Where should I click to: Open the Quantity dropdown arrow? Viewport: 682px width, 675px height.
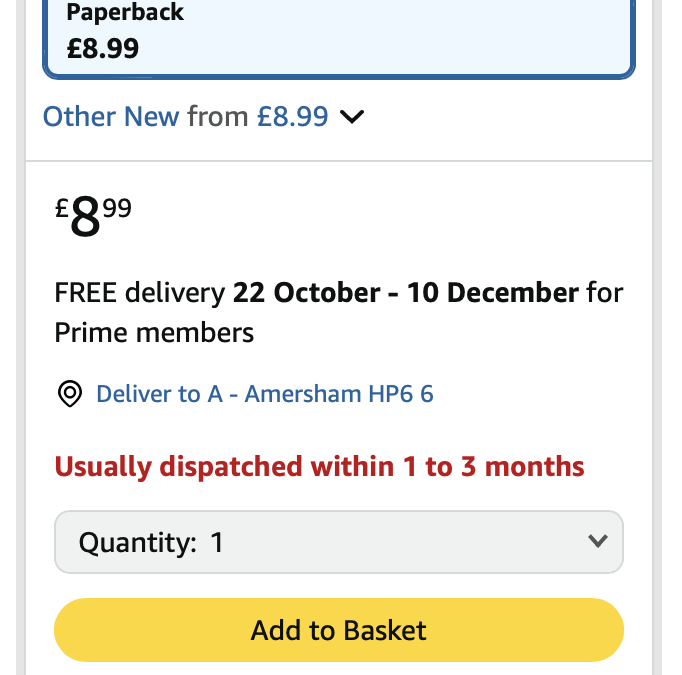coord(598,542)
